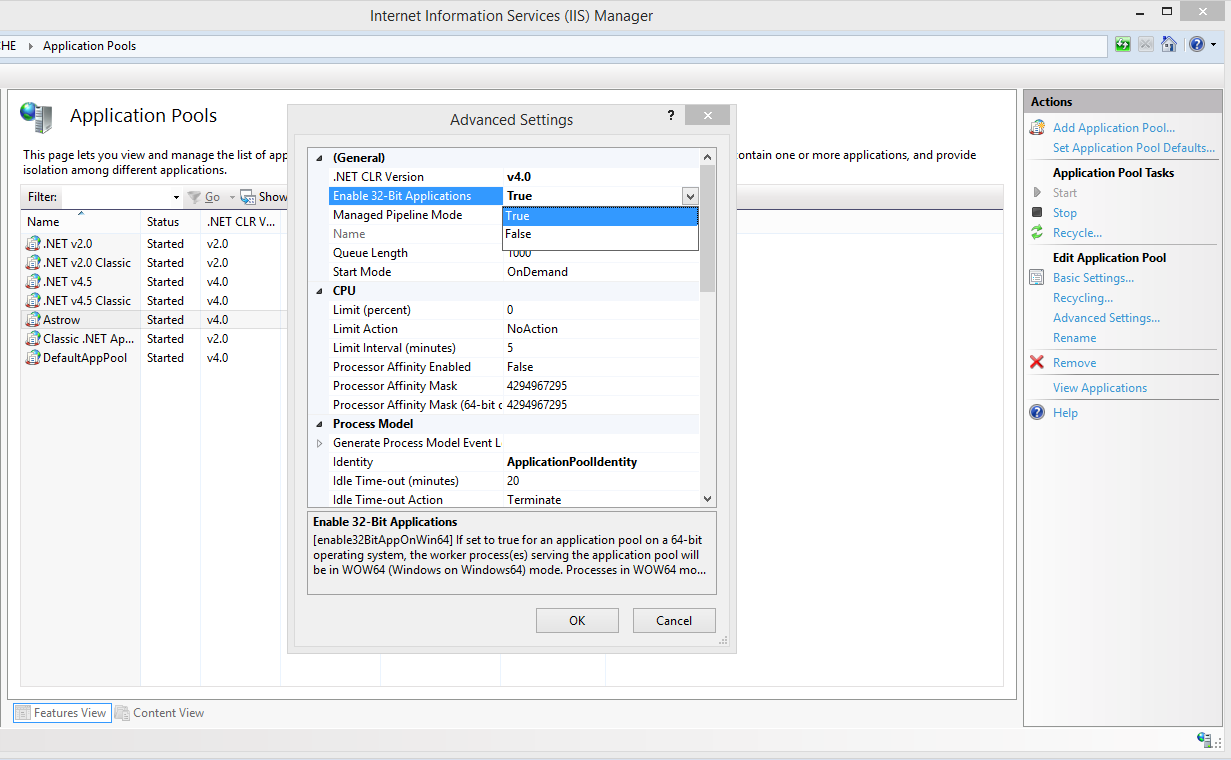The image size is (1231, 760).
Task: Collapse the CPU section in Advanced Settings
Action: click(x=320, y=291)
